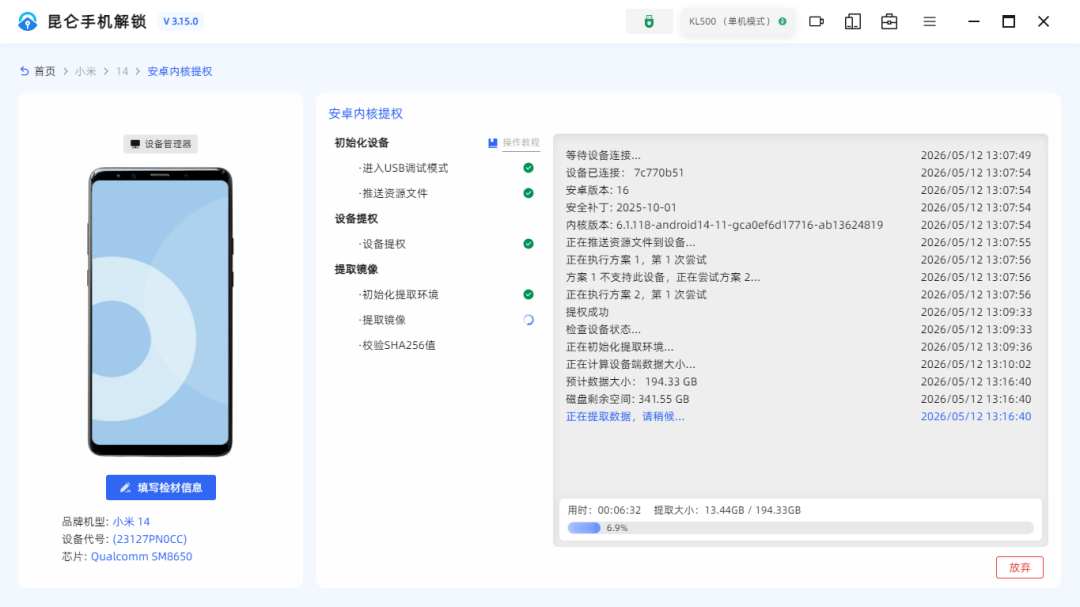Click the 放弃 abandon button
The width and height of the screenshot is (1080, 607).
(x=1019, y=567)
